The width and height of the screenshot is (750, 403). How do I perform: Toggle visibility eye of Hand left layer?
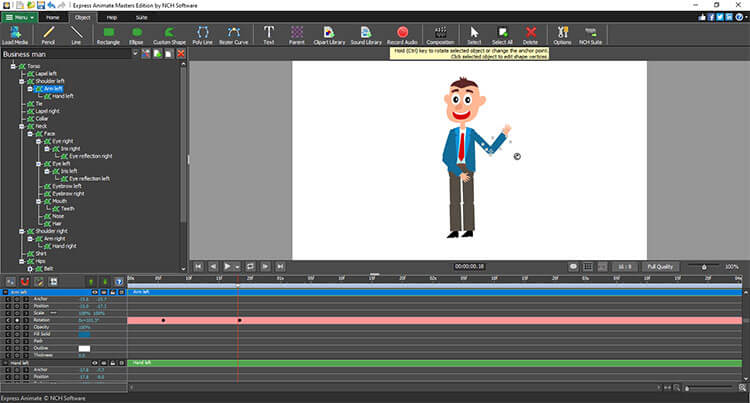click(x=95, y=362)
